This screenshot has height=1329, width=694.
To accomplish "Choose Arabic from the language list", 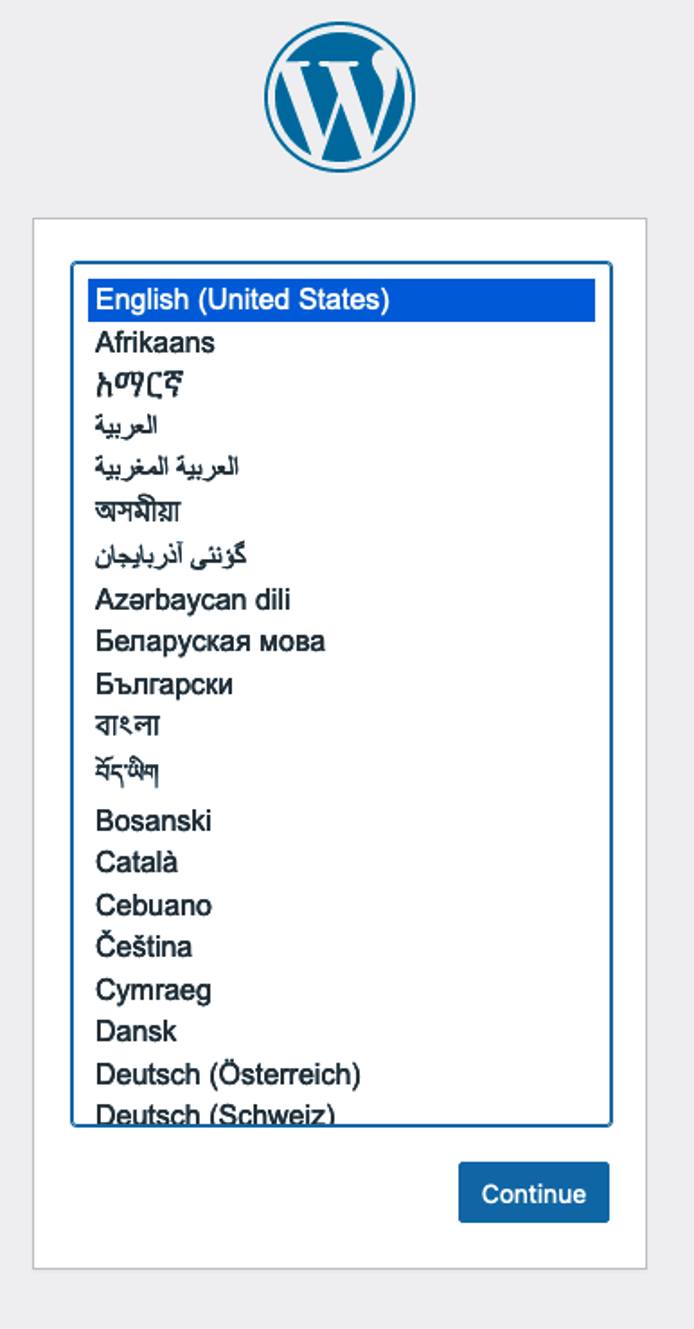I will (130, 425).
